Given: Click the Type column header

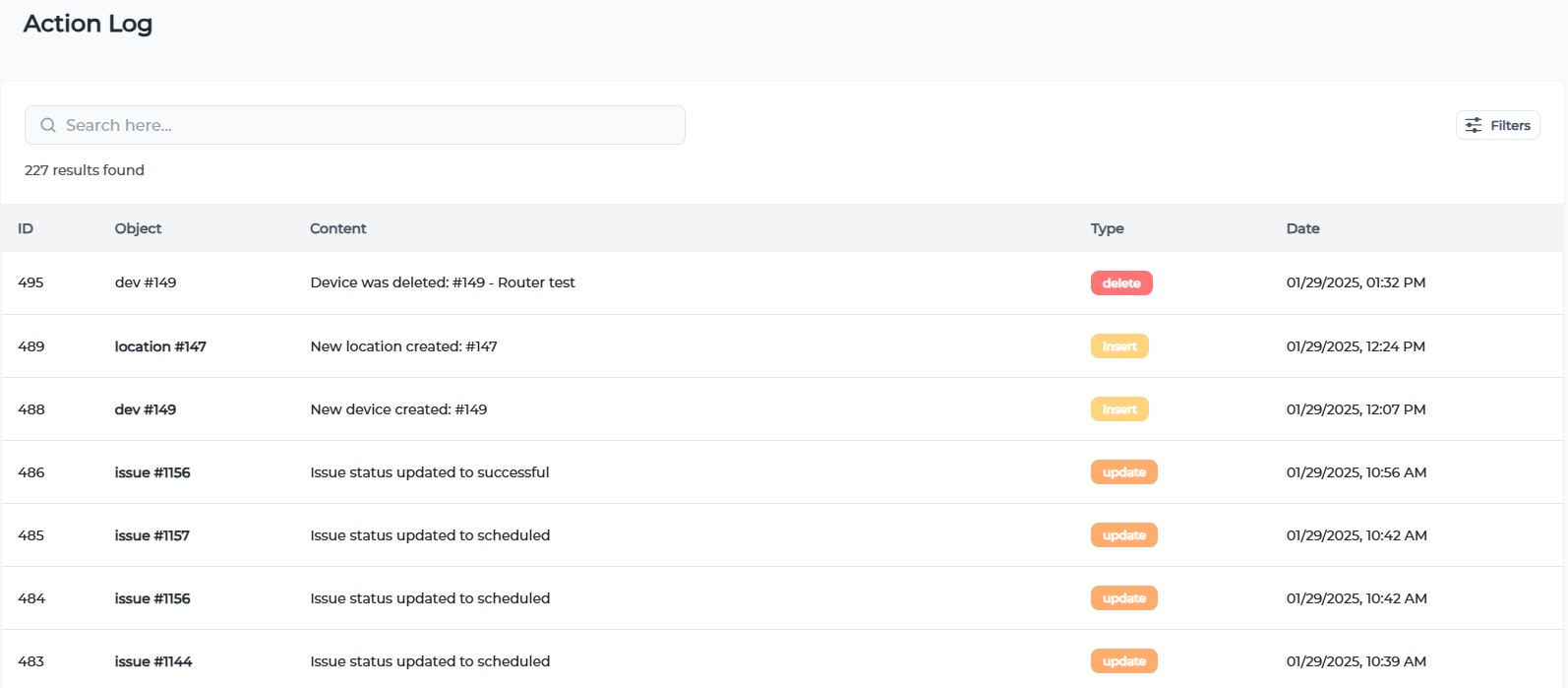Looking at the screenshot, I should pyautogui.click(x=1107, y=228).
